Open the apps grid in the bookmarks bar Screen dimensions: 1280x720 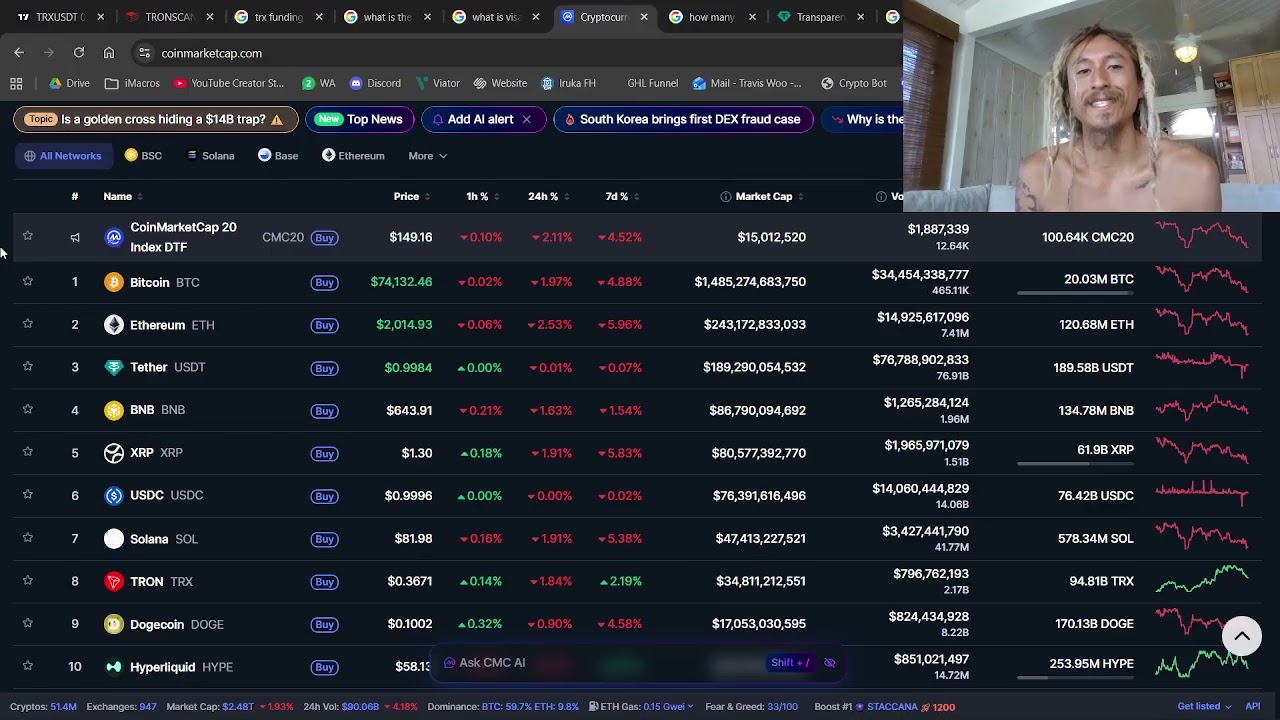click(x=16, y=84)
